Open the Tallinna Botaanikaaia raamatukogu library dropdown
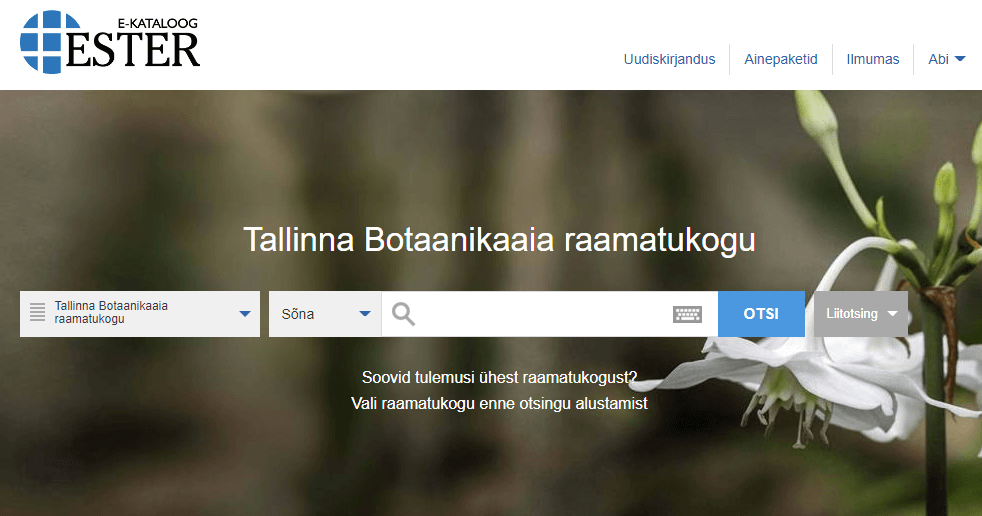This screenshot has width=982, height=516. tap(140, 314)
